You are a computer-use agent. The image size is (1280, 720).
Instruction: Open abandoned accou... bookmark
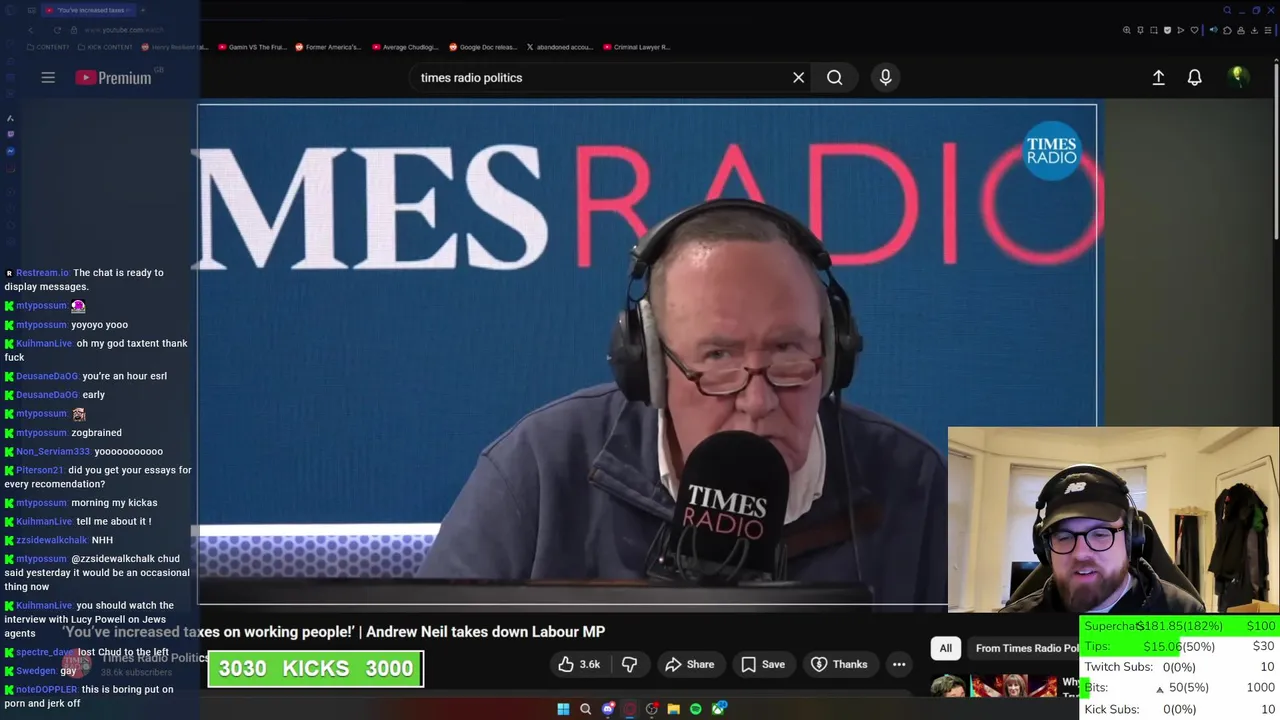[x=560, y=47]
